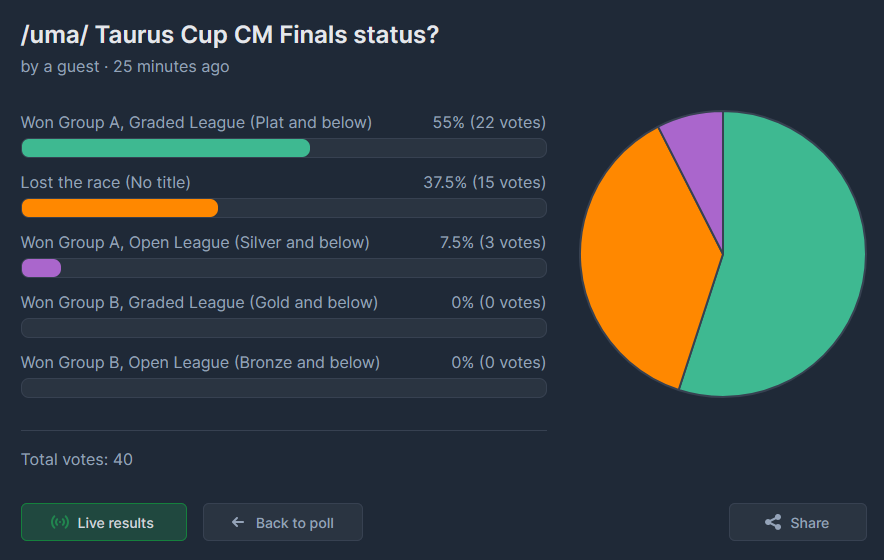
Task: Open the Live results button
Action: (104, 523)
